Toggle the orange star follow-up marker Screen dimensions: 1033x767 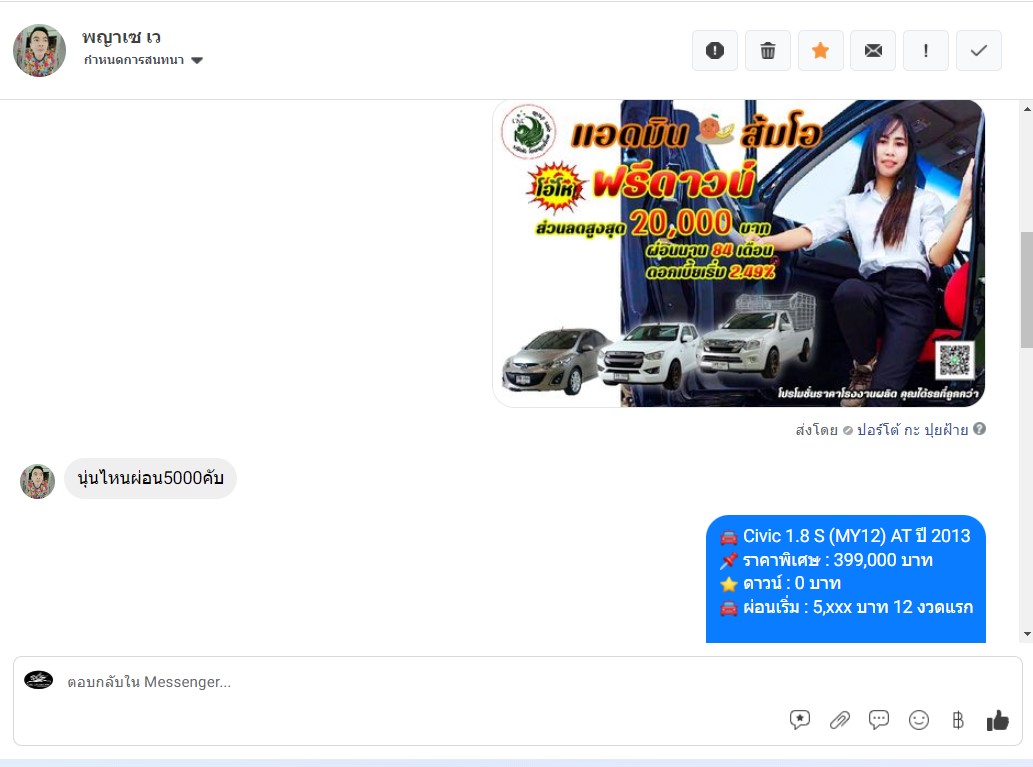point(820,50)
